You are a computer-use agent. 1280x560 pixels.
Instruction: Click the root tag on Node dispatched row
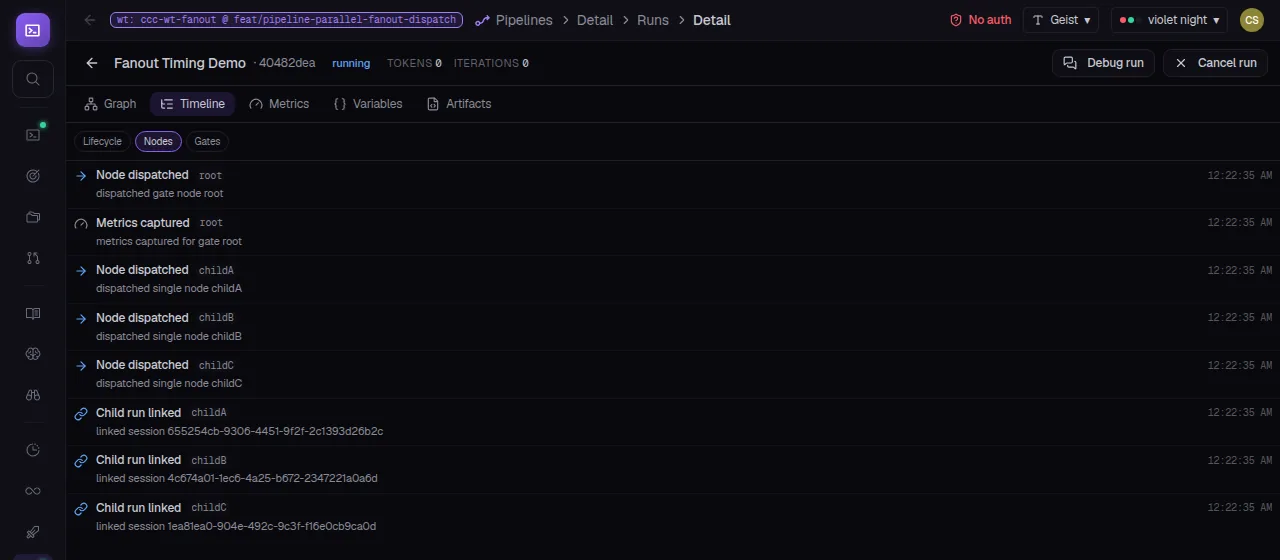[x=210, y=175]
